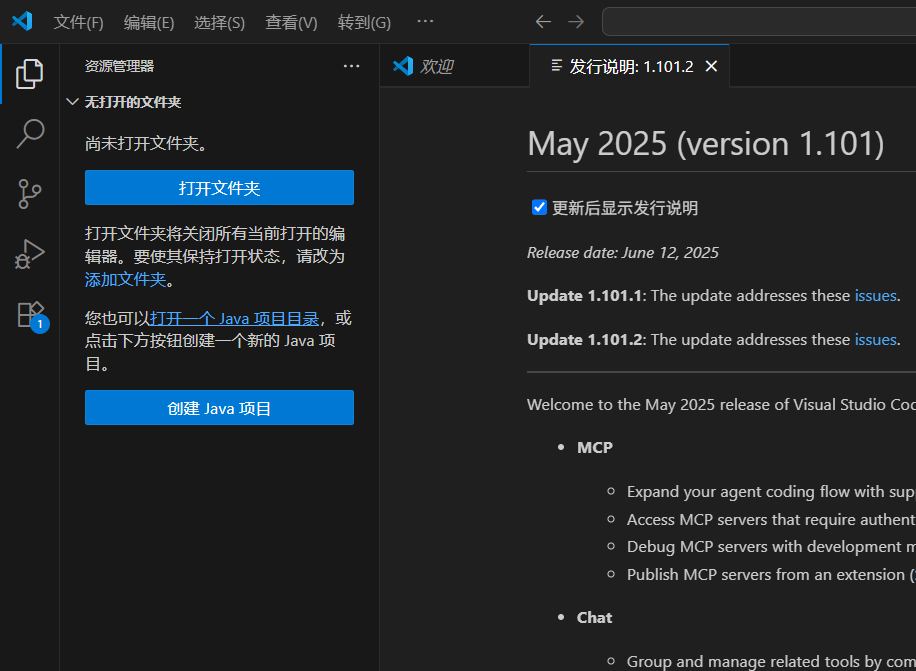Open the 选择(S) menu
This screenshot has height=671, width=916.
coord(219,22)
